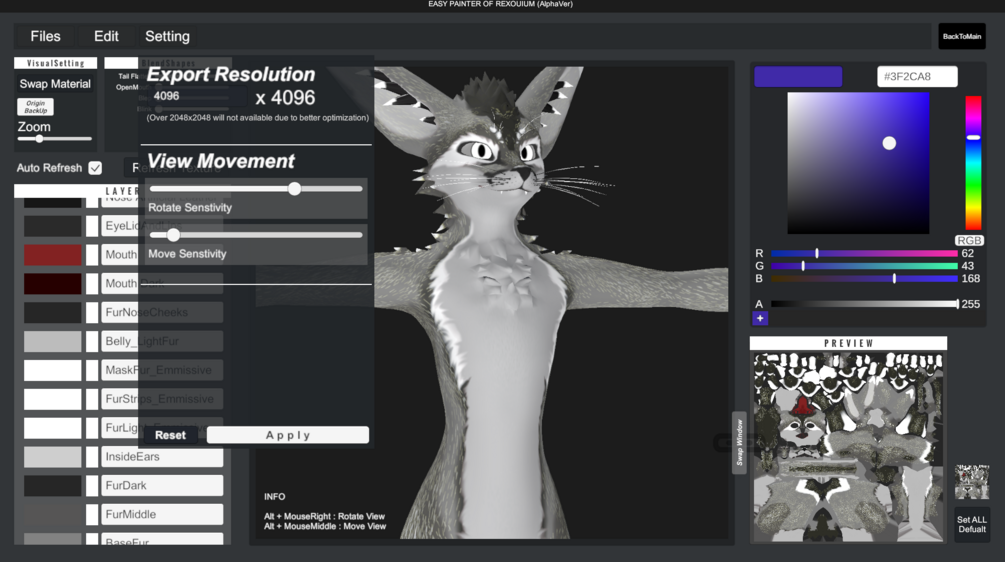Click the export resolution 4096 input field
Viewport: 1005px width, 562px height.
pyautogui.click(x=199, y=96)
